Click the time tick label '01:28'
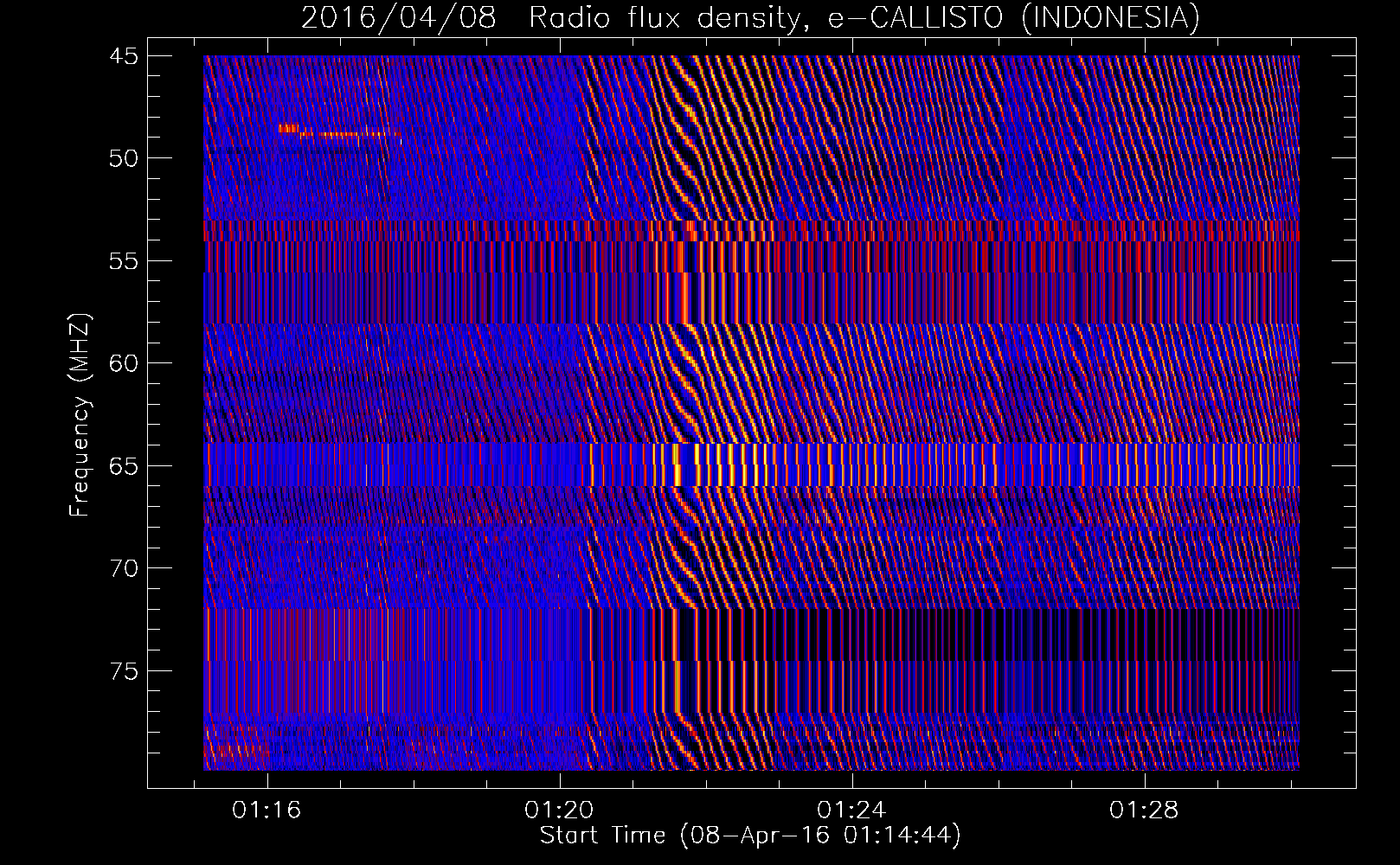This screenshot has width=1400, height=865. (1144, 810)
